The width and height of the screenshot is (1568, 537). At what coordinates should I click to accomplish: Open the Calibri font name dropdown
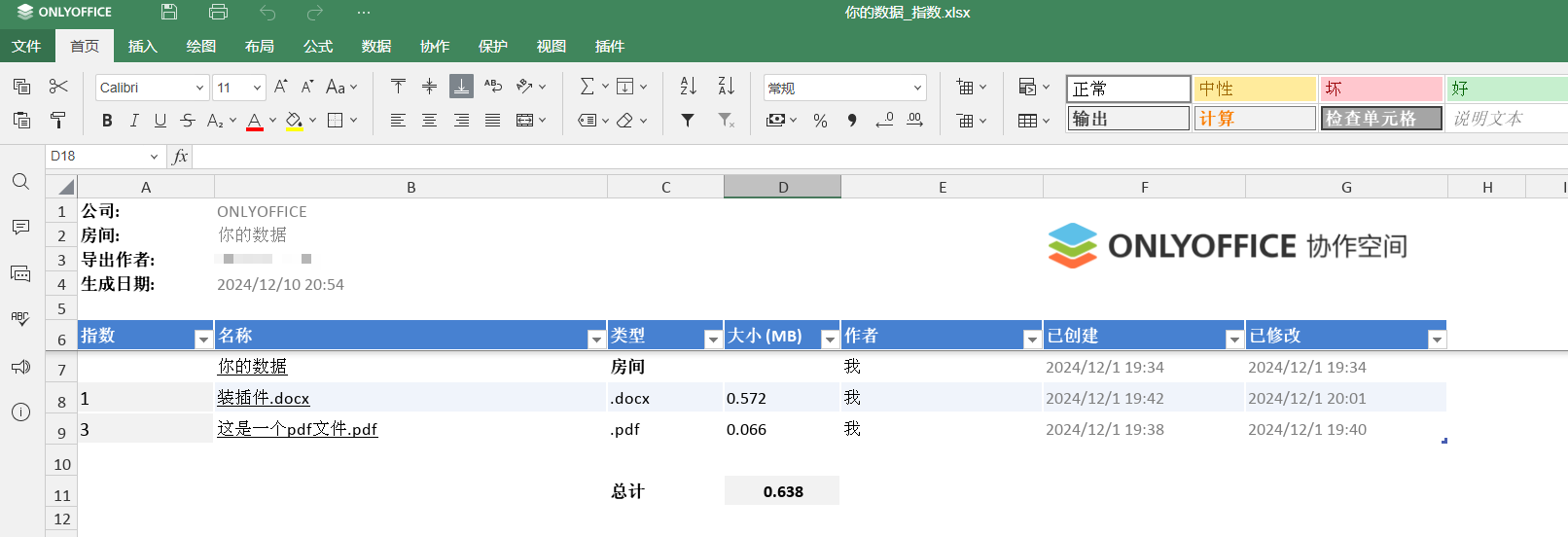point(199,88)
